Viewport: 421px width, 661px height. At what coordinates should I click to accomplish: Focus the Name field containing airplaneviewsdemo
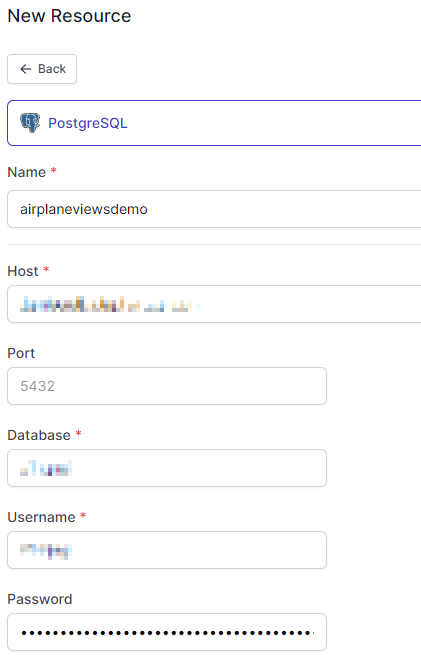[214, 209]
